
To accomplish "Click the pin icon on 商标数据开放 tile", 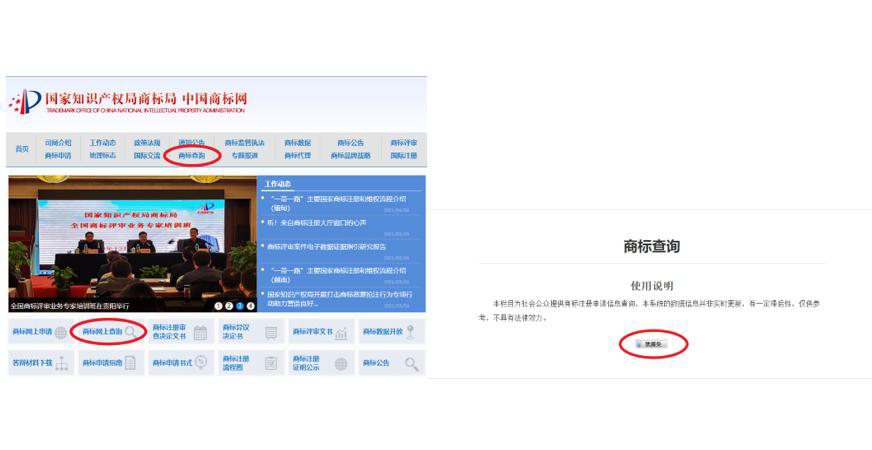I will tap(410, 332).
